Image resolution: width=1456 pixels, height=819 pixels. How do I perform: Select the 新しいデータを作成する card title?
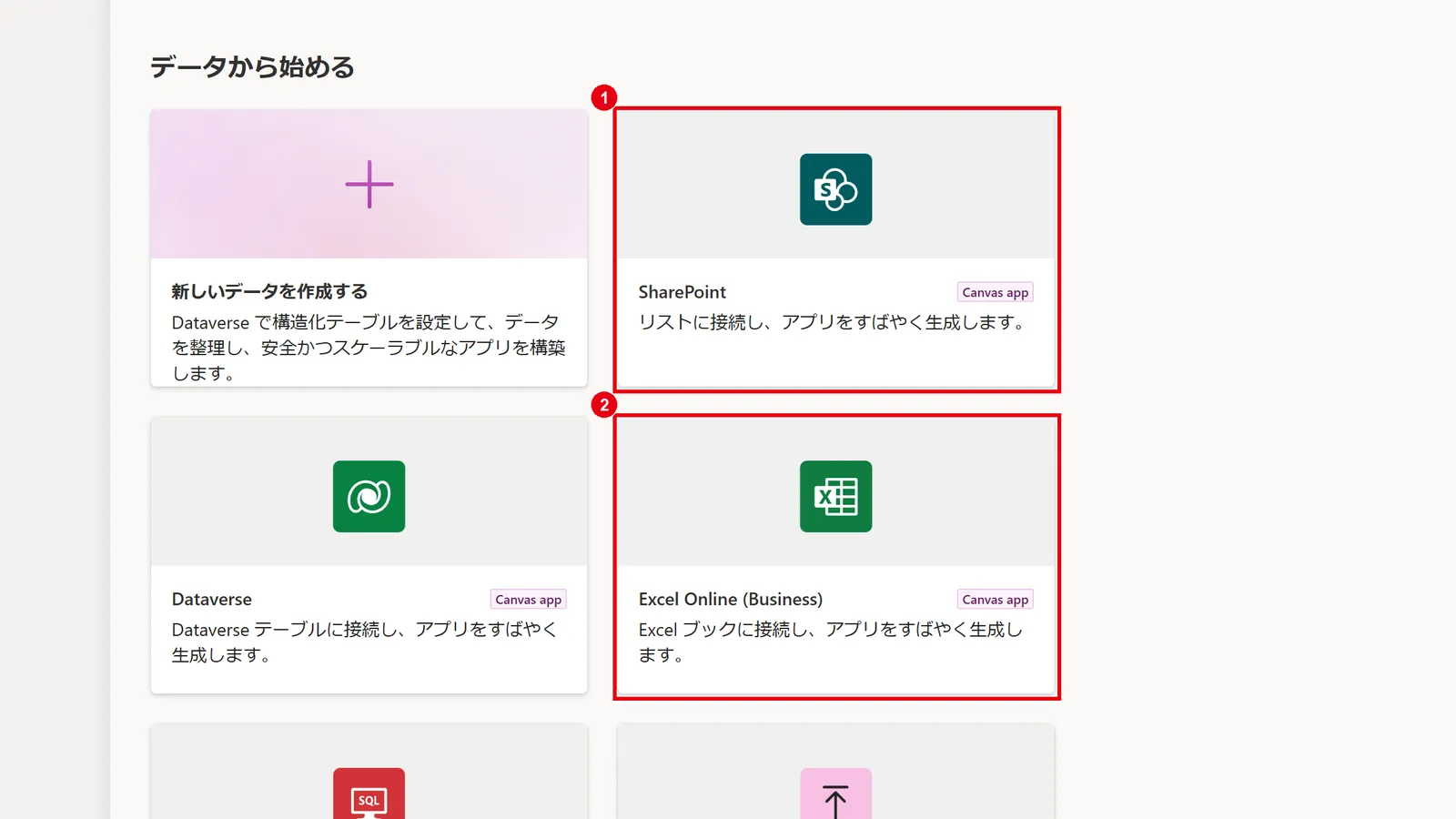pos(270,292)
